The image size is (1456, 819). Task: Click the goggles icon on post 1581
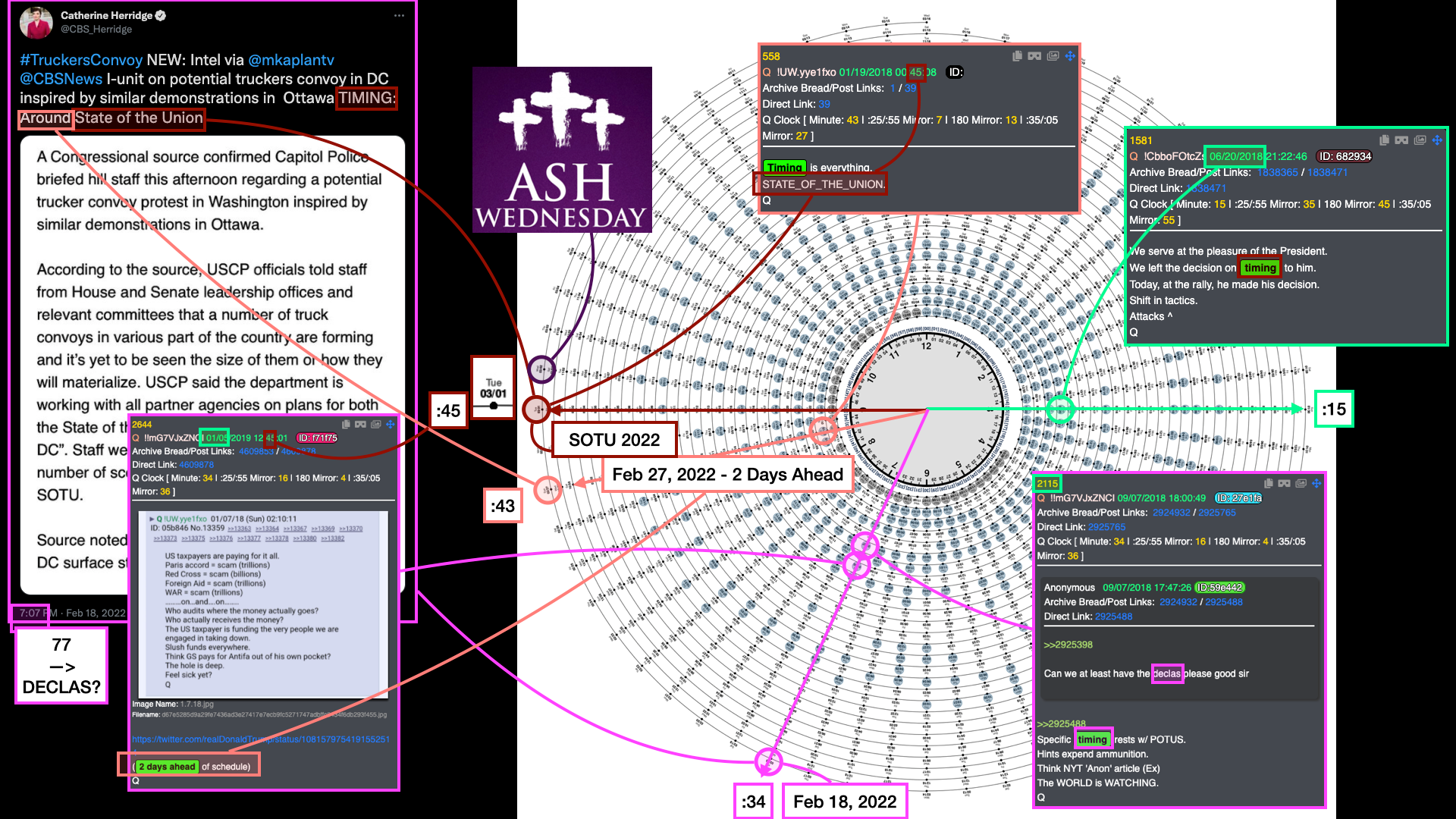click(x=1401, y=140)
